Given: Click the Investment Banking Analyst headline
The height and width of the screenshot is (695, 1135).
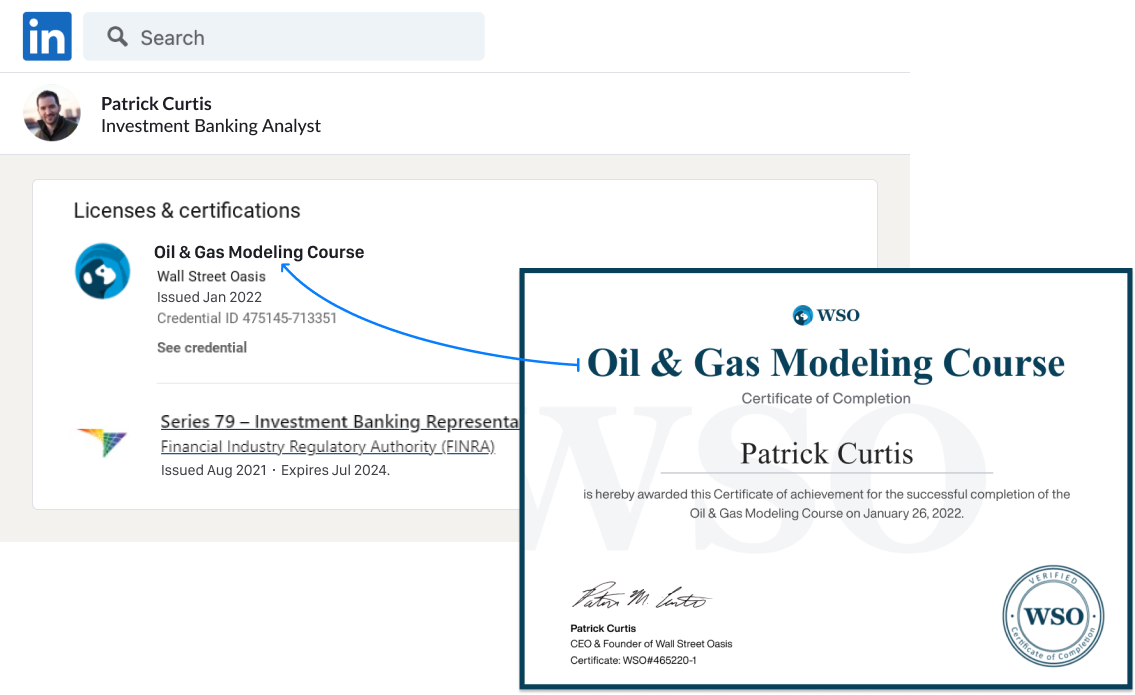Looking at the screenshot, I should tap(211, 126).
